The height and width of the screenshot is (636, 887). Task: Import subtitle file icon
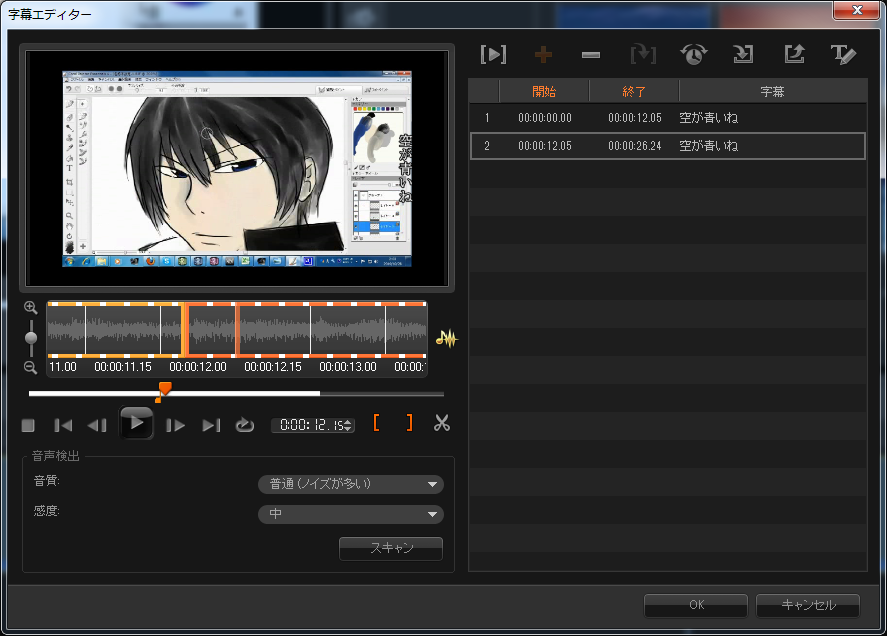743,54
